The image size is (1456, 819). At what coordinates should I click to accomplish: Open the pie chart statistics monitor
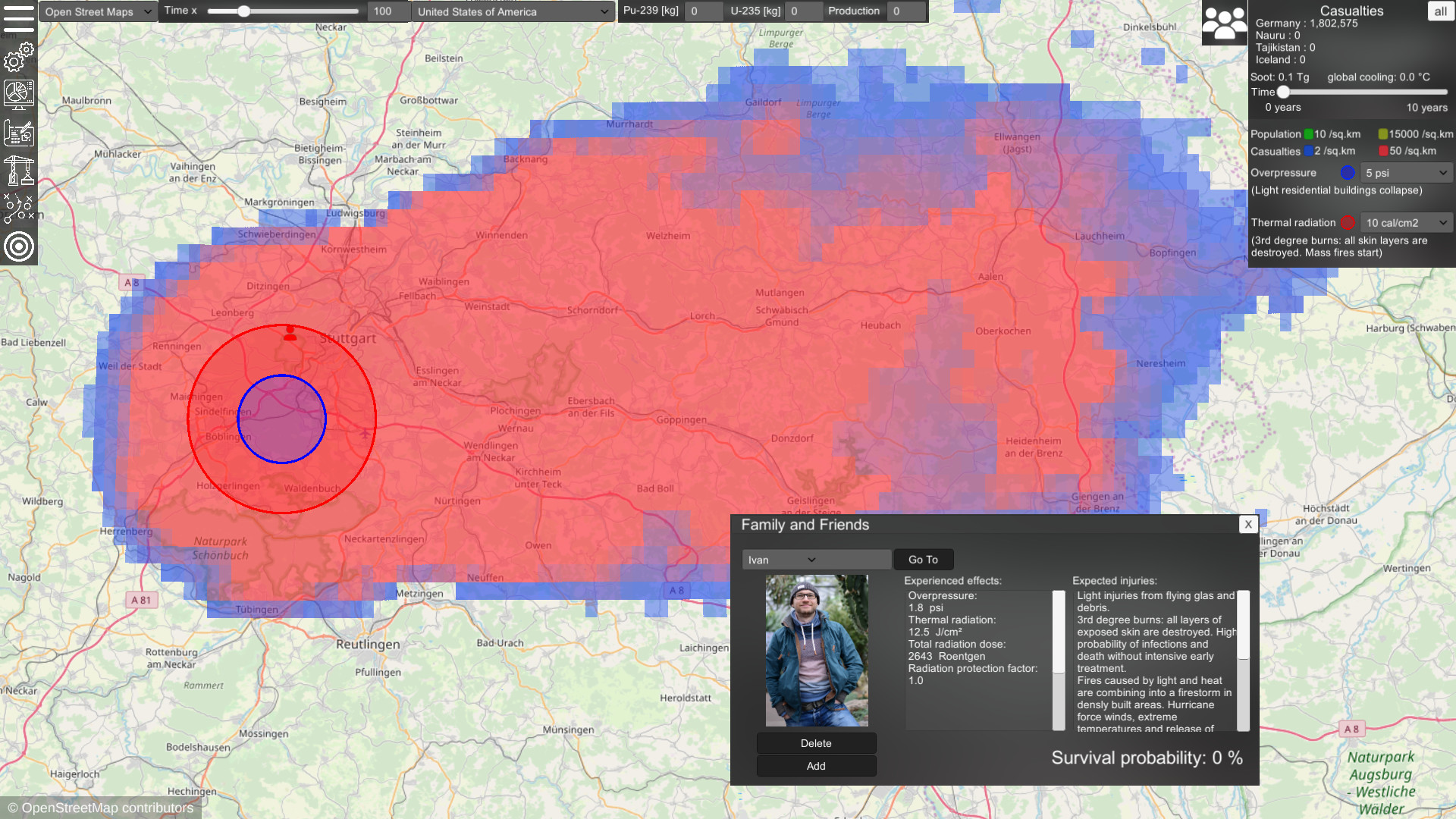tap(18, 95)
